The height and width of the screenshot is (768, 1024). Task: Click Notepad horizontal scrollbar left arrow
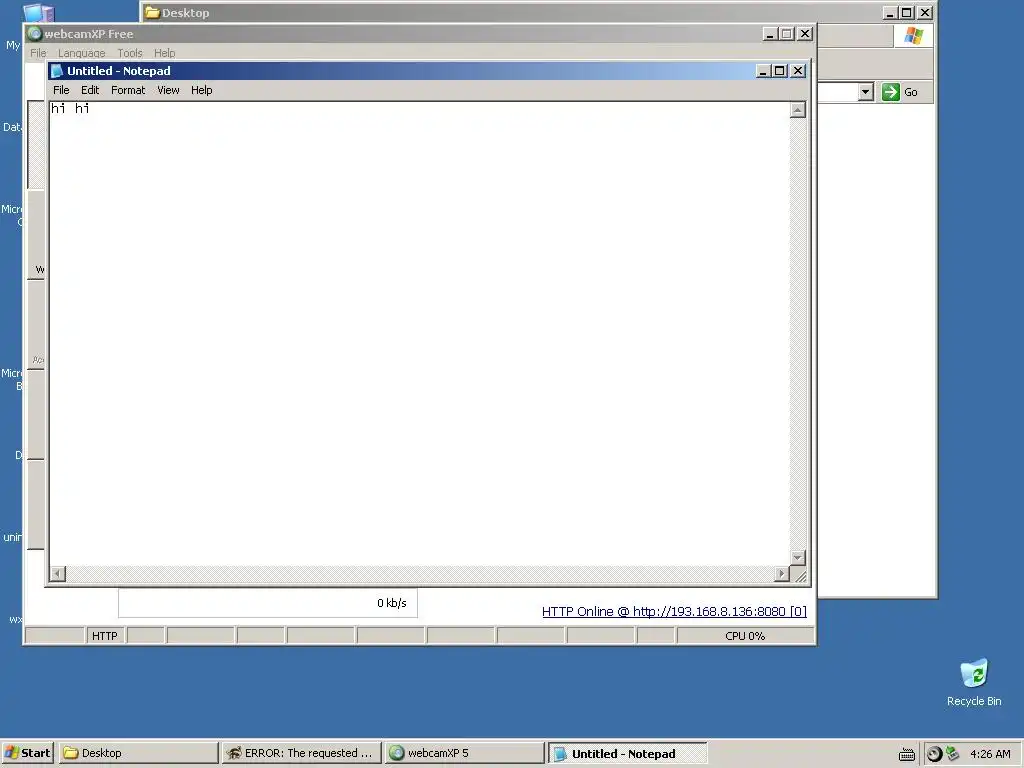click(57, 574)
